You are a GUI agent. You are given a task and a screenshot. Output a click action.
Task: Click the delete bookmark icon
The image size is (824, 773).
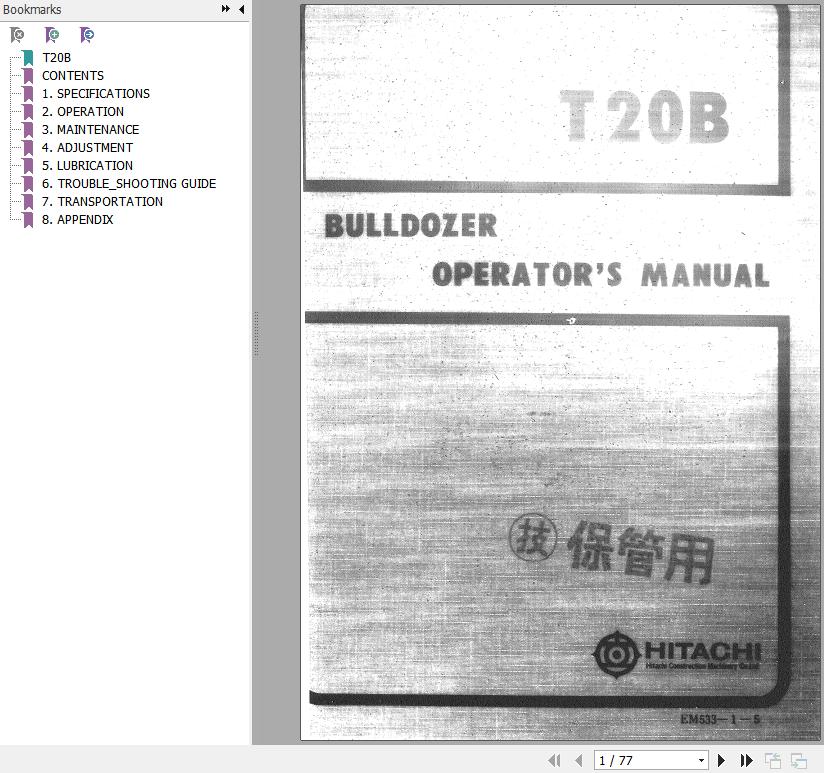17,35
